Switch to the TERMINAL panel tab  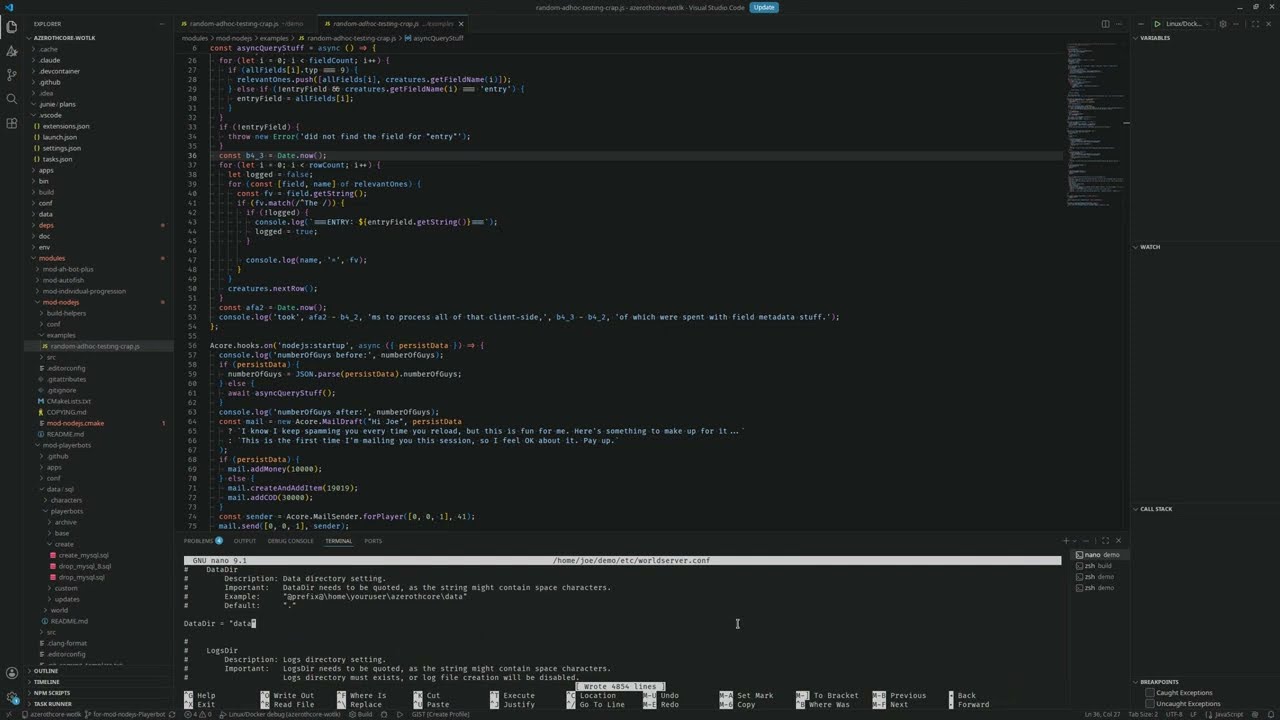click(x=338, y=541)
